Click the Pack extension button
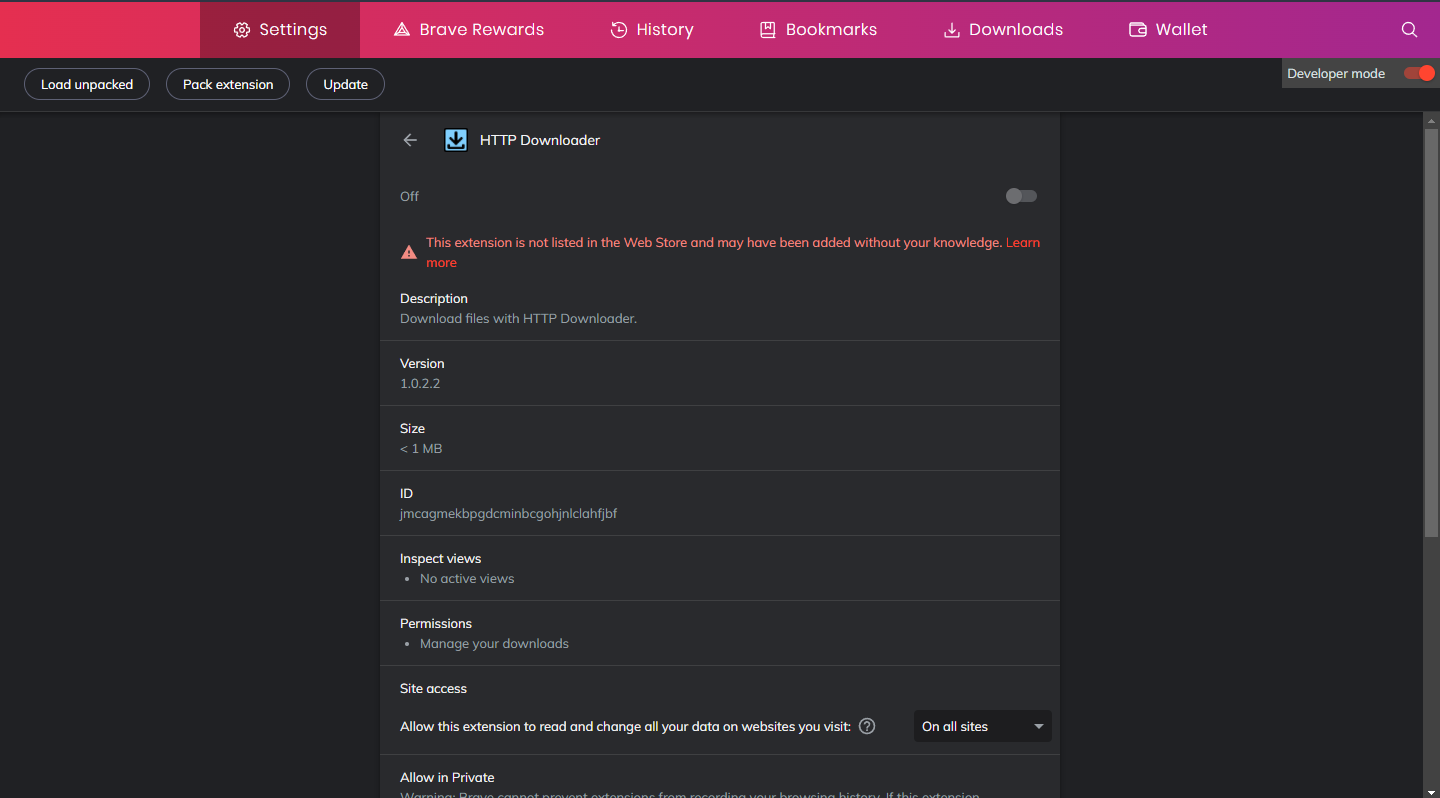 tap(228, 84)
